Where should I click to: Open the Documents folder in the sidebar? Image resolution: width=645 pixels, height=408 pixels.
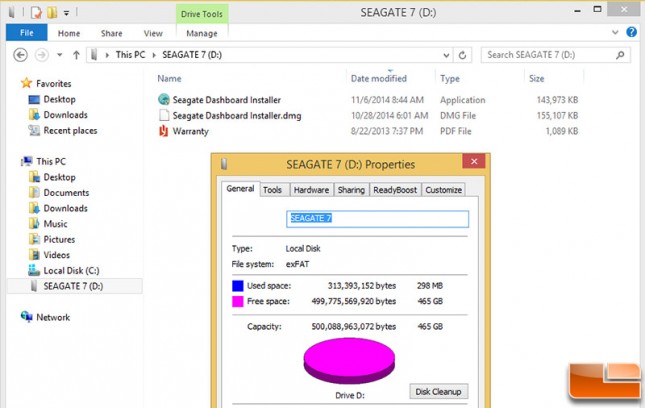[66, 192]
